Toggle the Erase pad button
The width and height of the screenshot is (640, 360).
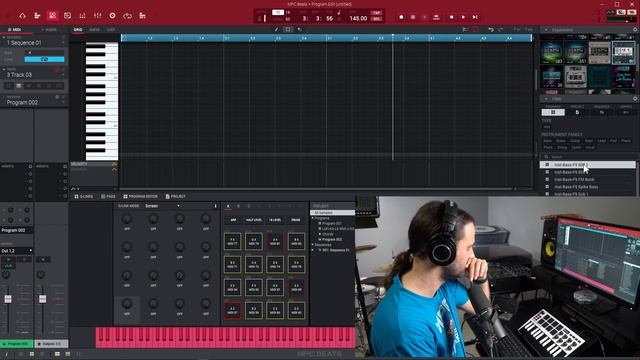(x=296, y=220)
